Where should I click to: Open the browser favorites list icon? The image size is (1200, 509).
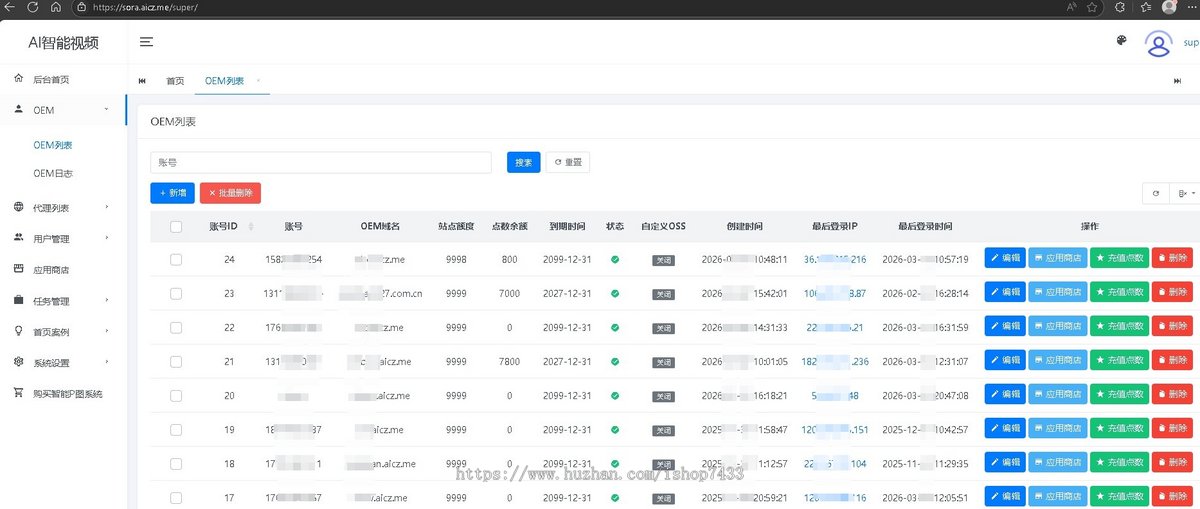click(1145, 7)
